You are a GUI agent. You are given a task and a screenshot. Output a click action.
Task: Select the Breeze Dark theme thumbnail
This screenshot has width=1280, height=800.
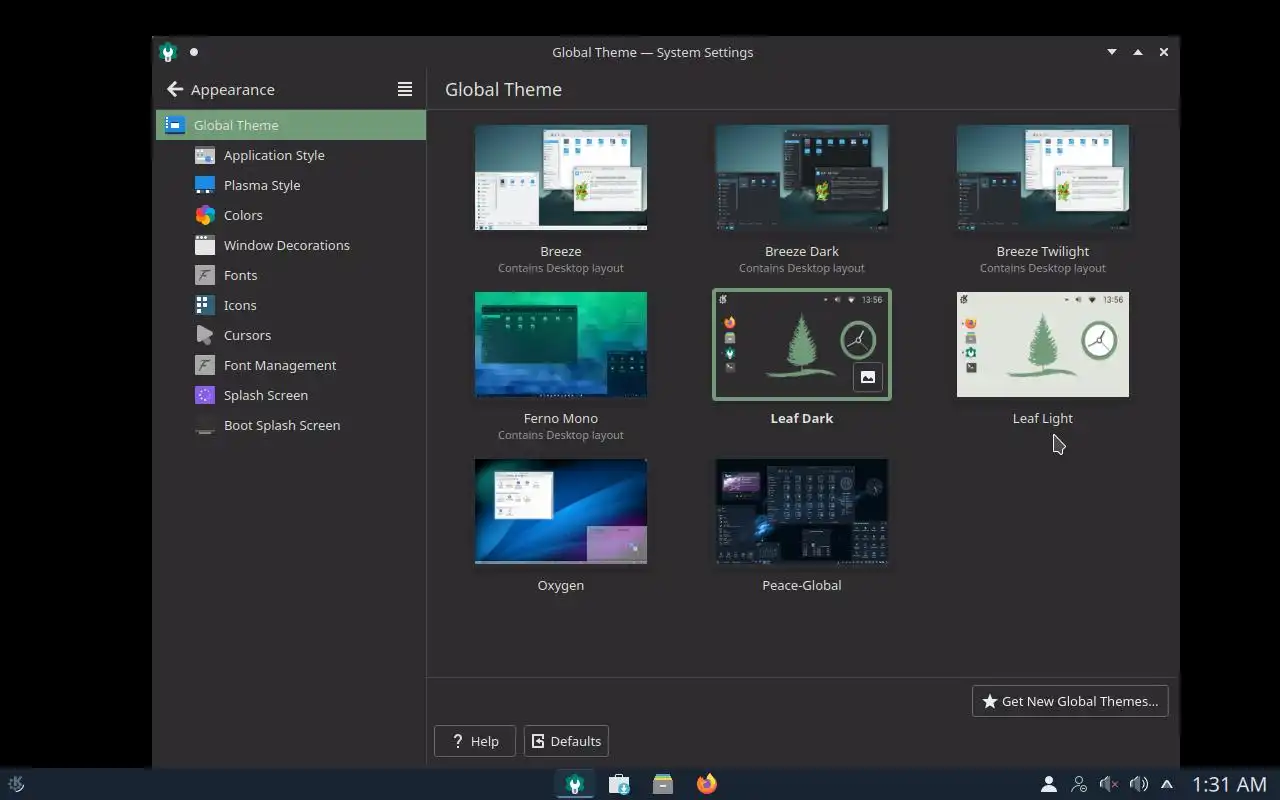(x=802, y=178)
